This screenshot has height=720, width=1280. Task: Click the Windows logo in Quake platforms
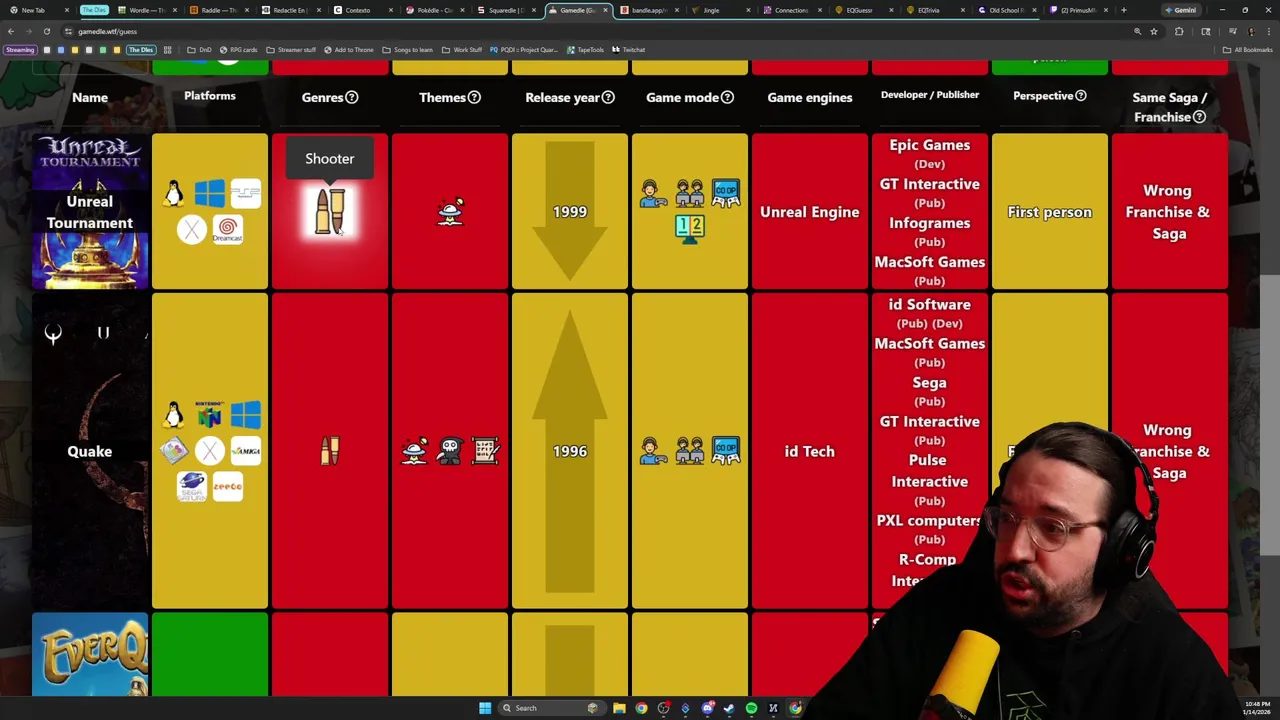[245, 415]
